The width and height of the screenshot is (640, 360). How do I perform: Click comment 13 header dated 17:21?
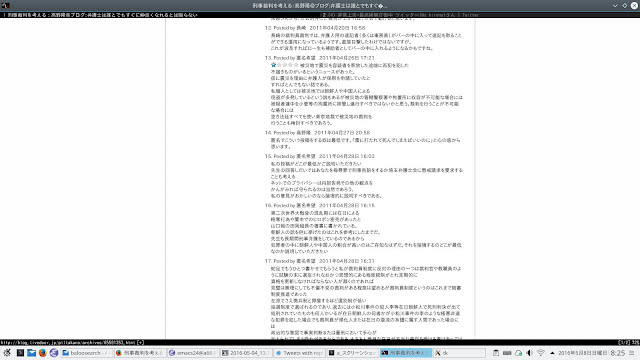pos(320,58)
